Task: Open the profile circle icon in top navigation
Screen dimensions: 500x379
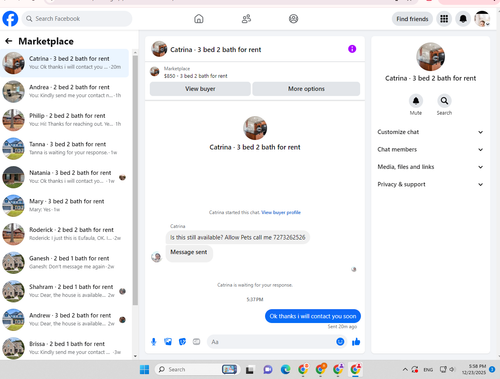Action: tap(293, 19)
